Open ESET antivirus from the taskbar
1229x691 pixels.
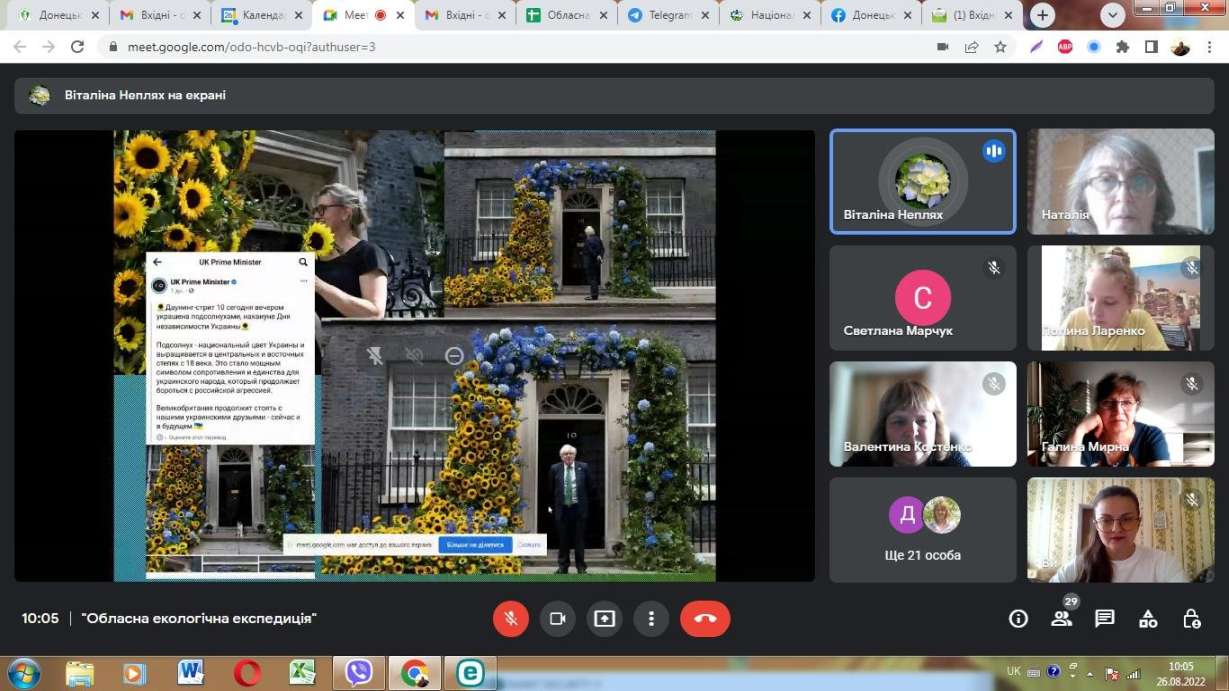click(x=471, y=674)
